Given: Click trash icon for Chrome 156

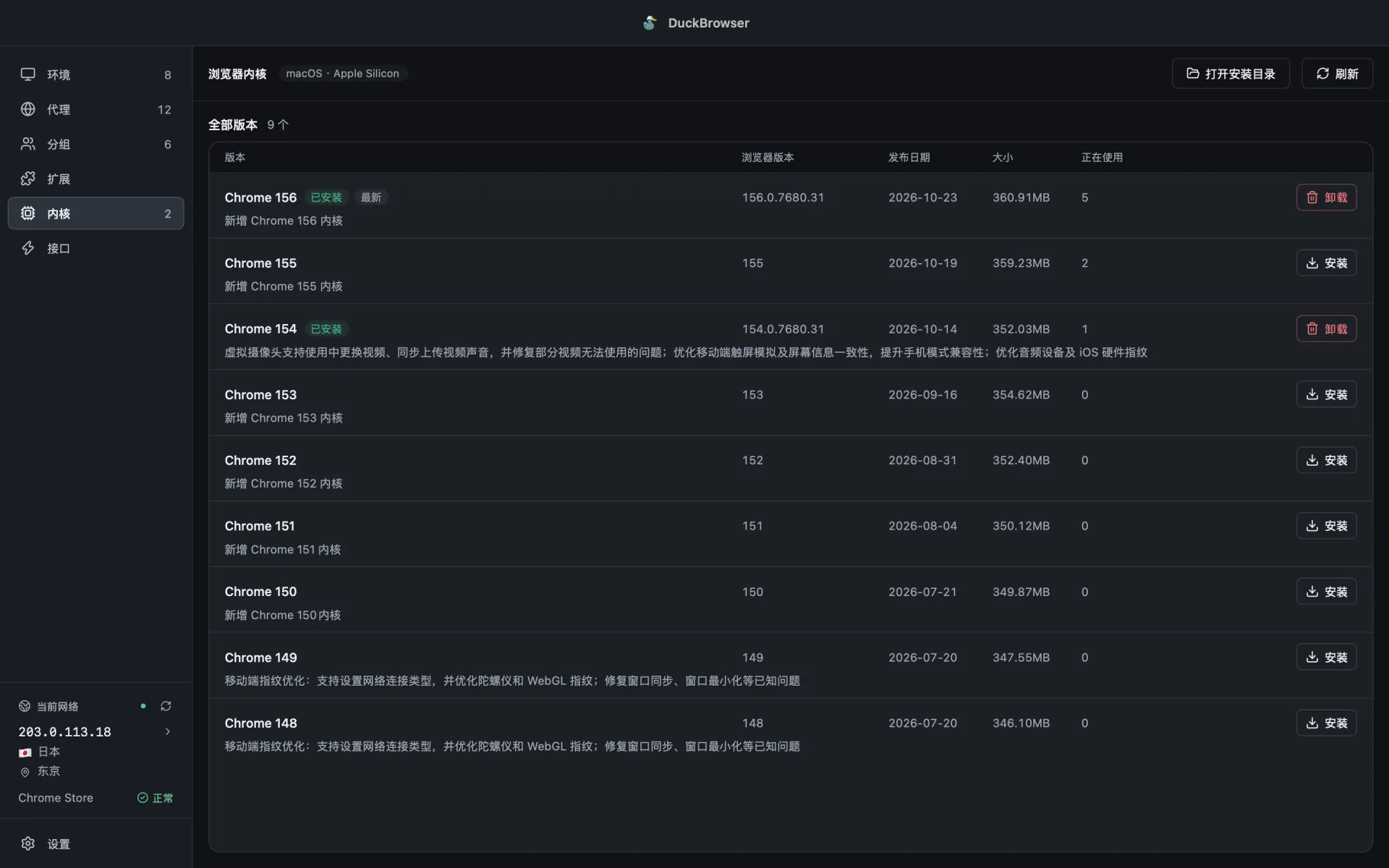Looking at the screenshot, I should tap(1312, 197).
